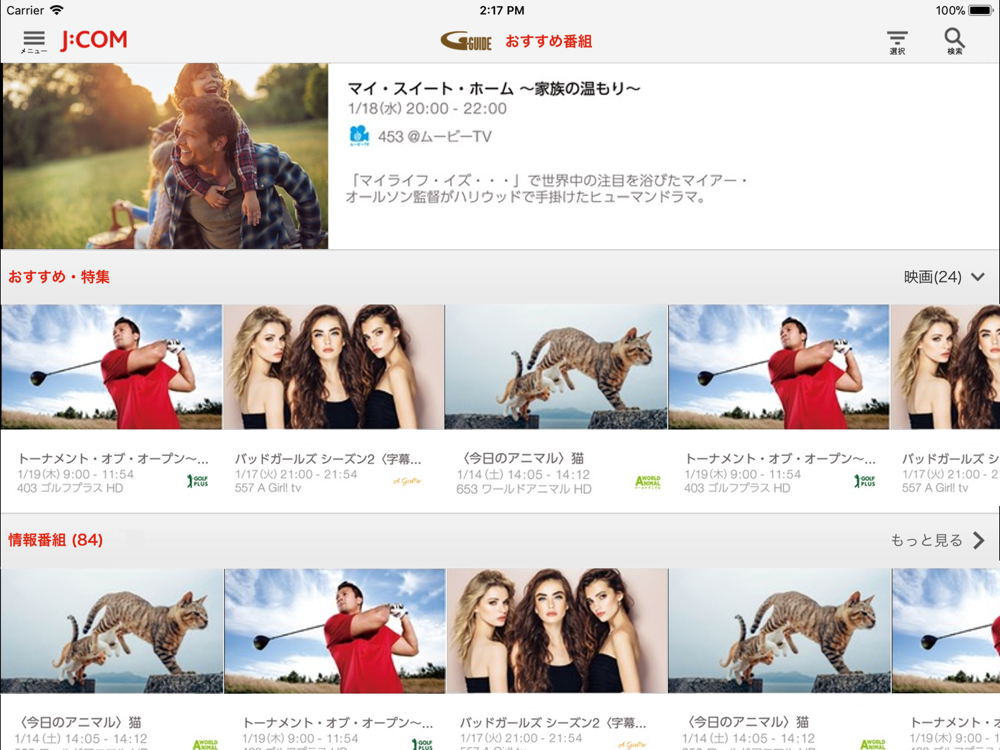
Task: Open fourth cat thumbnail in 情報番組 row
Action: pyautogui.click(x=779, y=631)
